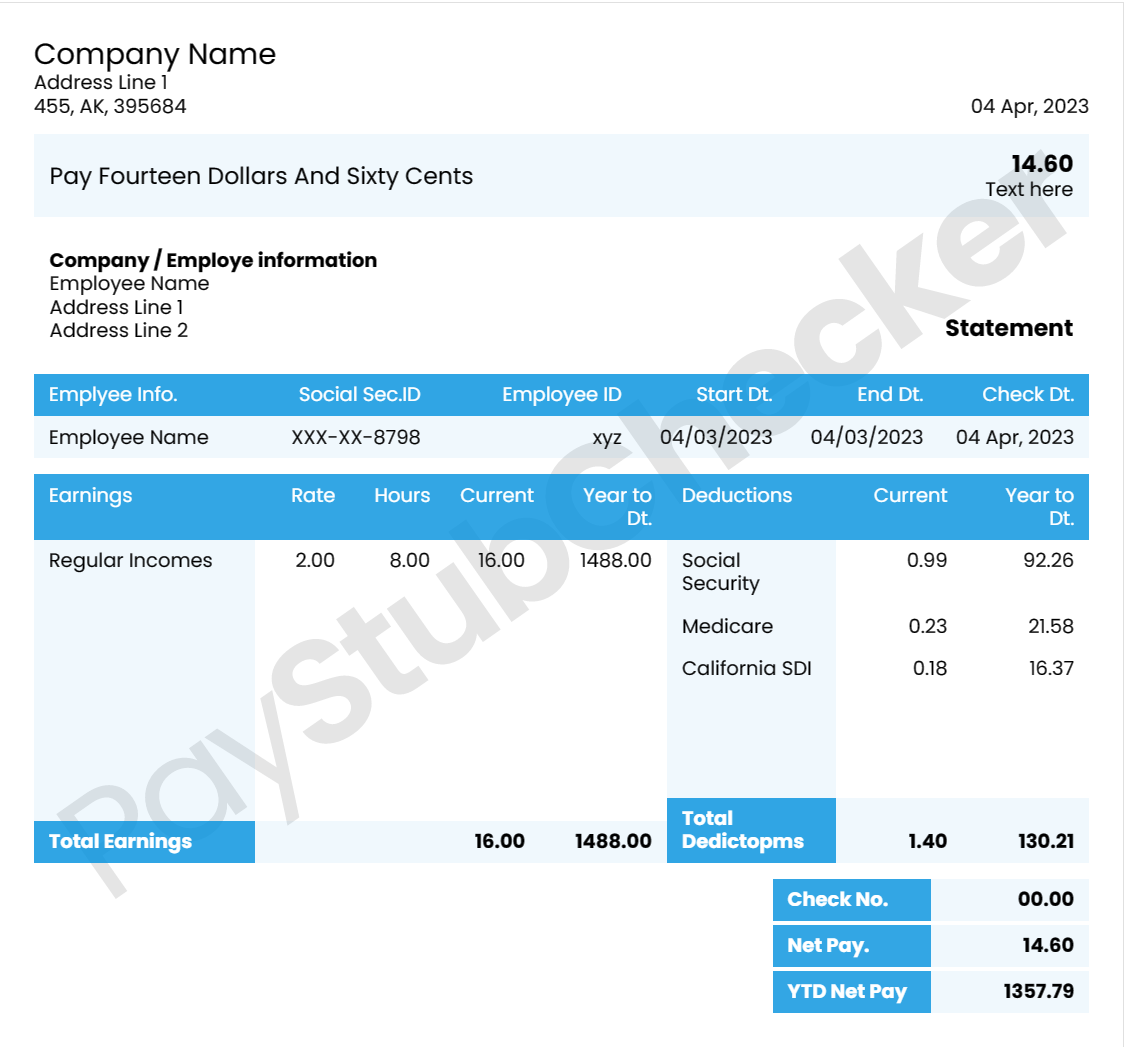Click California SDI year-to-date 16.37
The width and height of the screenshot is (1124, 1047).
pyautogui.click(x=1051, y=669)
